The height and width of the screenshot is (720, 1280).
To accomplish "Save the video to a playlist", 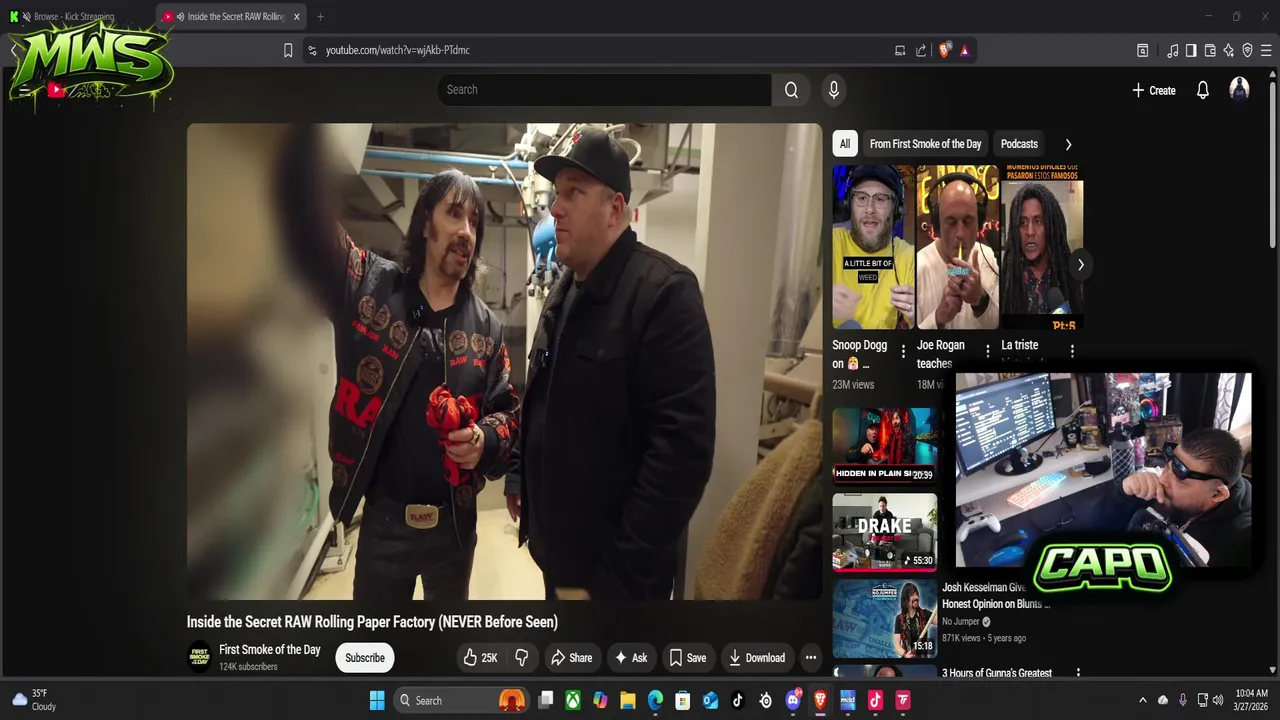I will coord(688,658).
